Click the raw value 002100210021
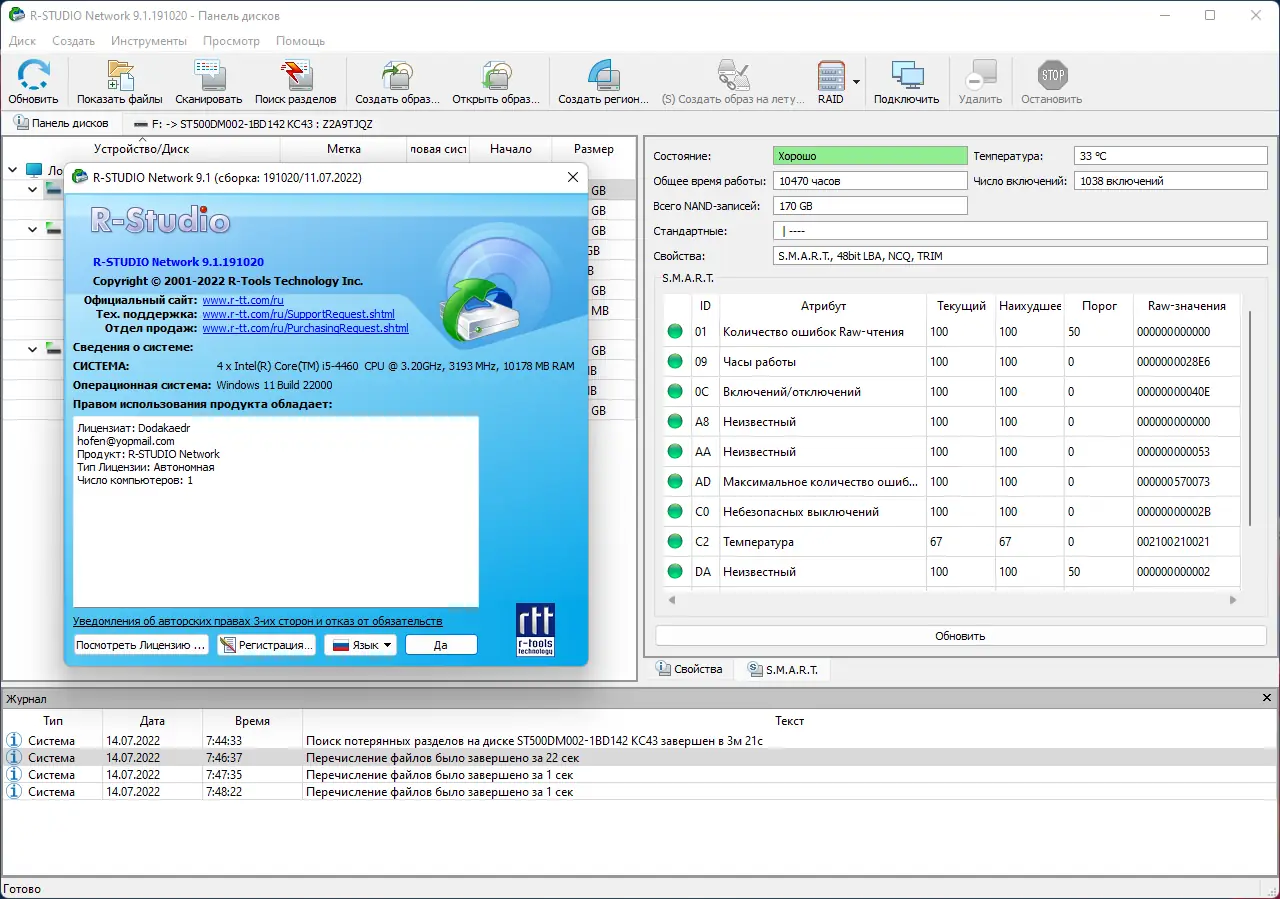This screenshot has width=1280, height=899. pyautogui.click(x=1173, y=542)
